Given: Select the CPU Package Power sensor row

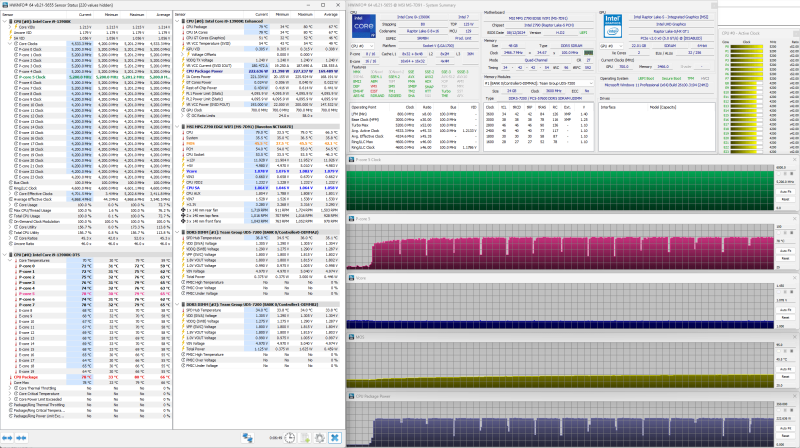Looking at the screenshot, I should pos(257,71).
